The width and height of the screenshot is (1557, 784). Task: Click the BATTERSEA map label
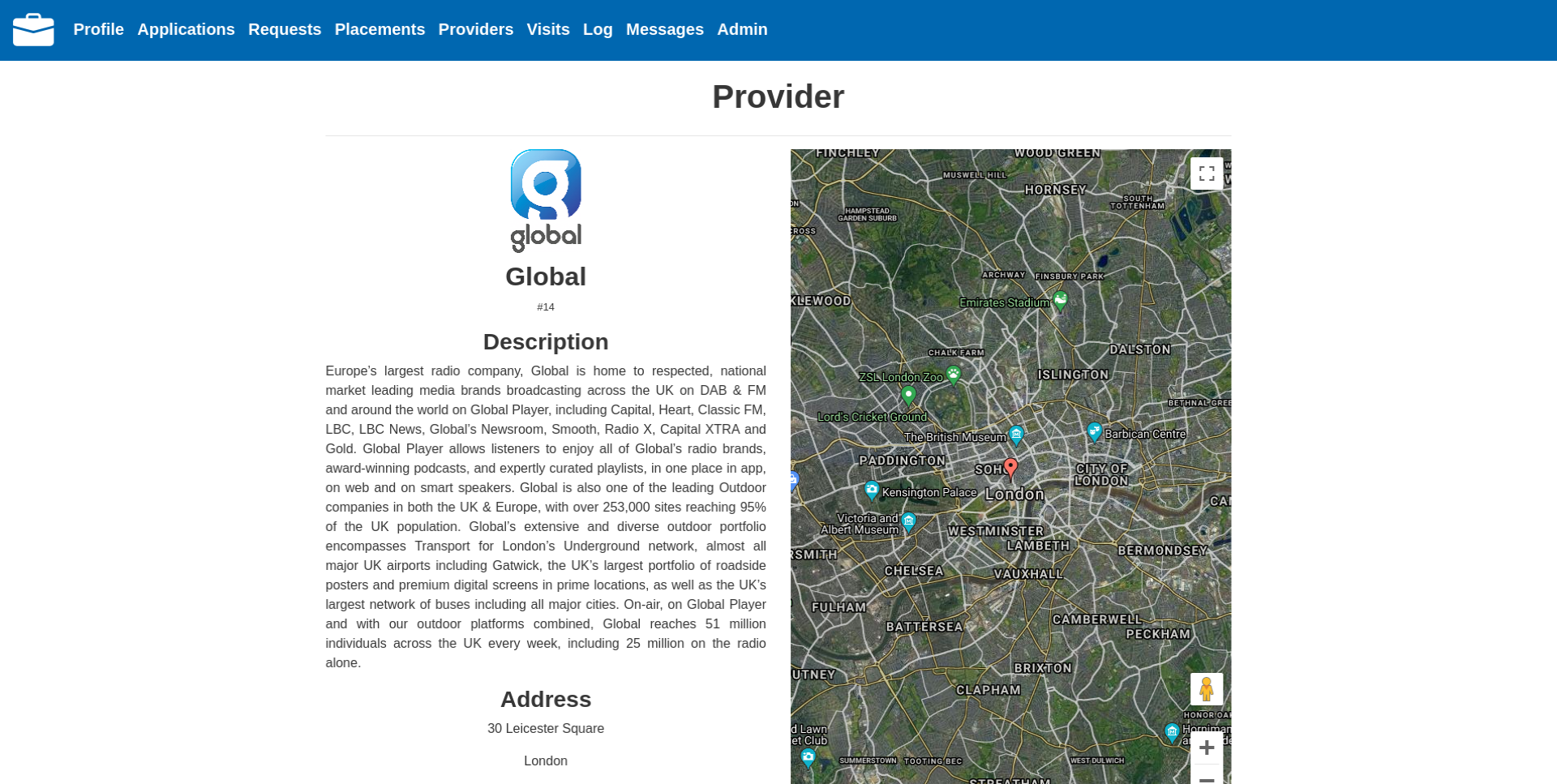(x=924, y=627)
